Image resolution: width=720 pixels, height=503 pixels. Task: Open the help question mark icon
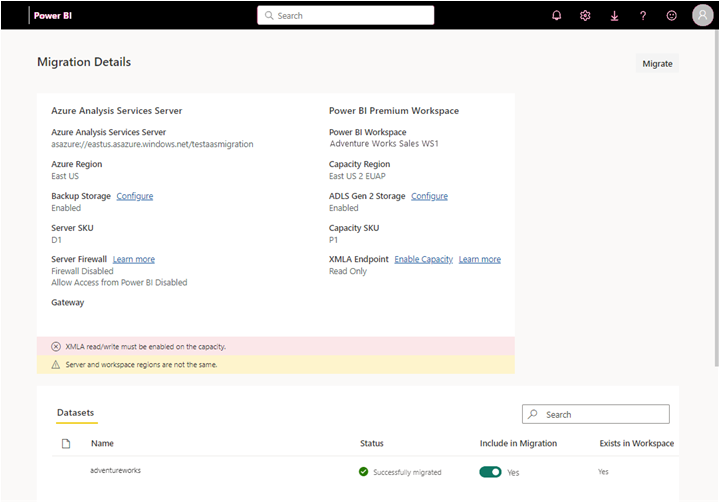(643, 16)
